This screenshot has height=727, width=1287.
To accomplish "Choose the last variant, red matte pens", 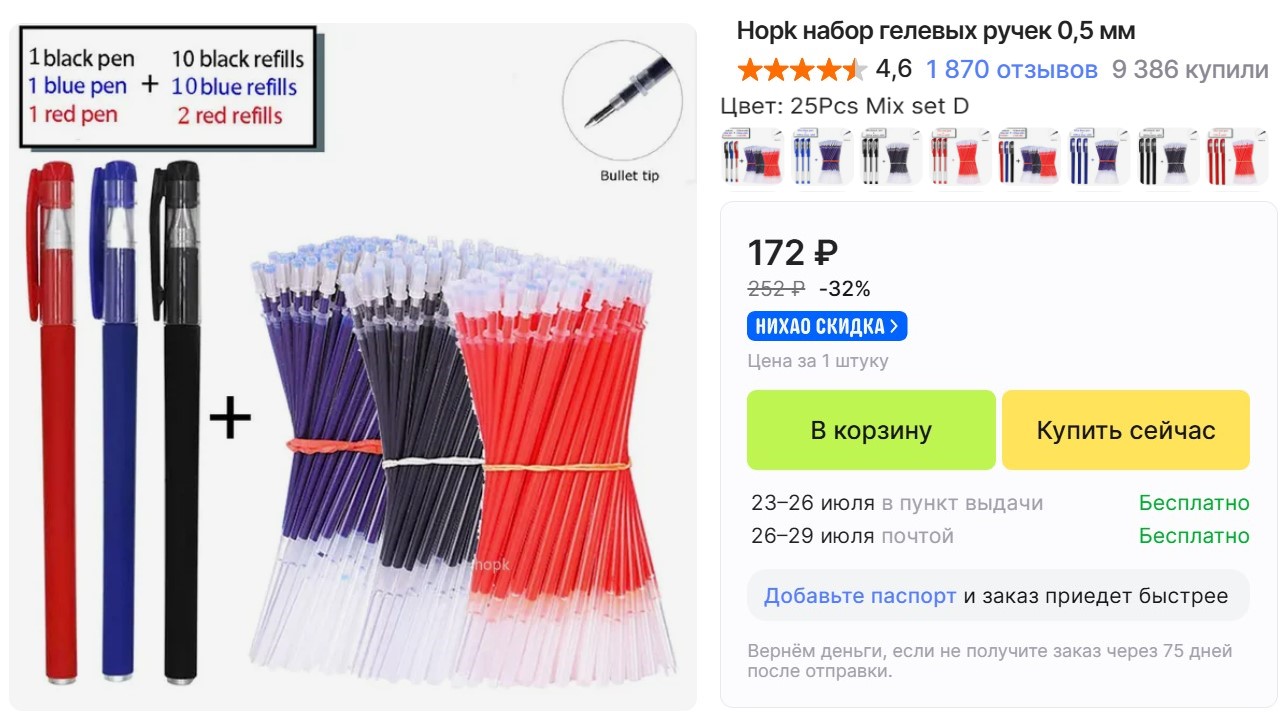I will [x=1236, y=156].
